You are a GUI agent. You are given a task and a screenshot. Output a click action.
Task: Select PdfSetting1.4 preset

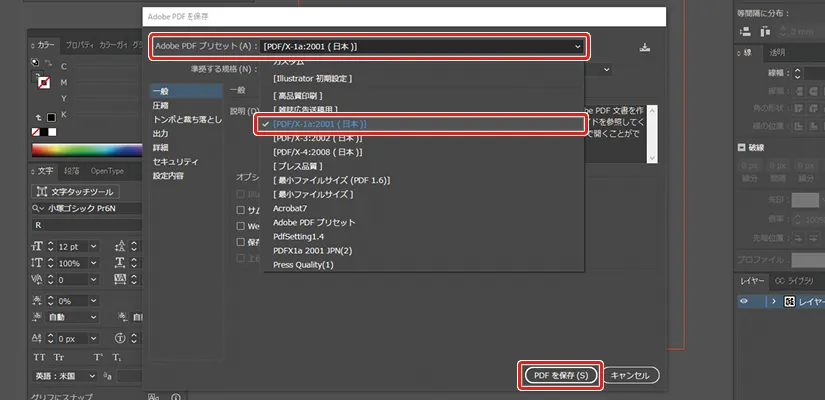coord(424,237)
